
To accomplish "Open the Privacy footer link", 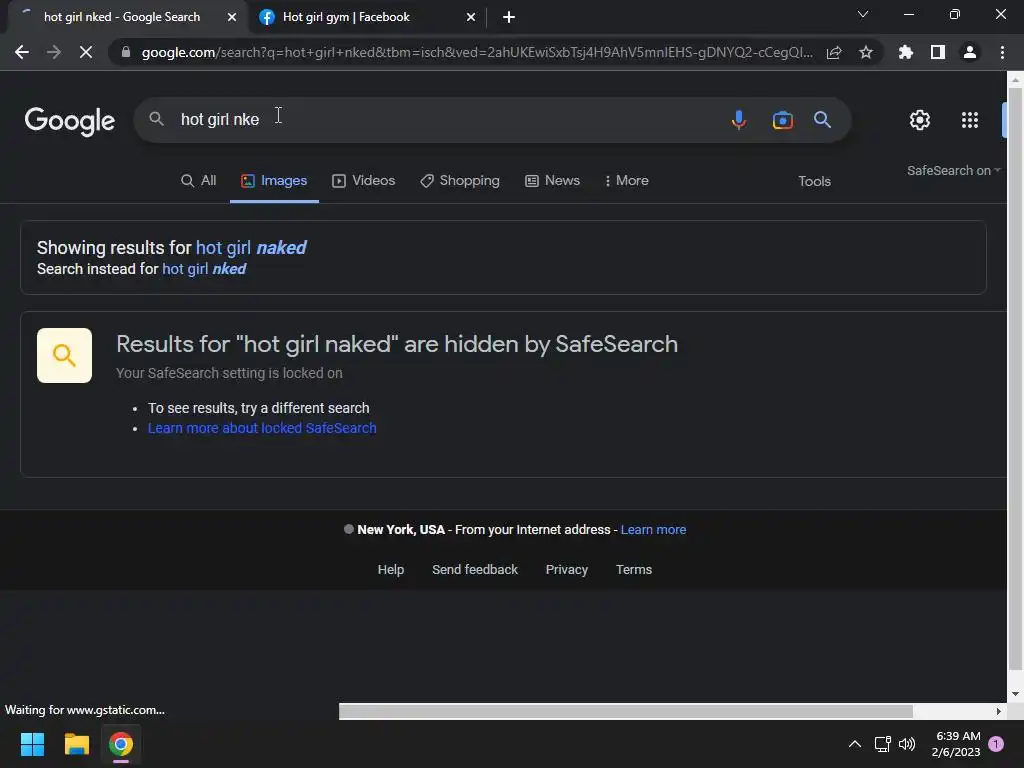I will (567, 569).
